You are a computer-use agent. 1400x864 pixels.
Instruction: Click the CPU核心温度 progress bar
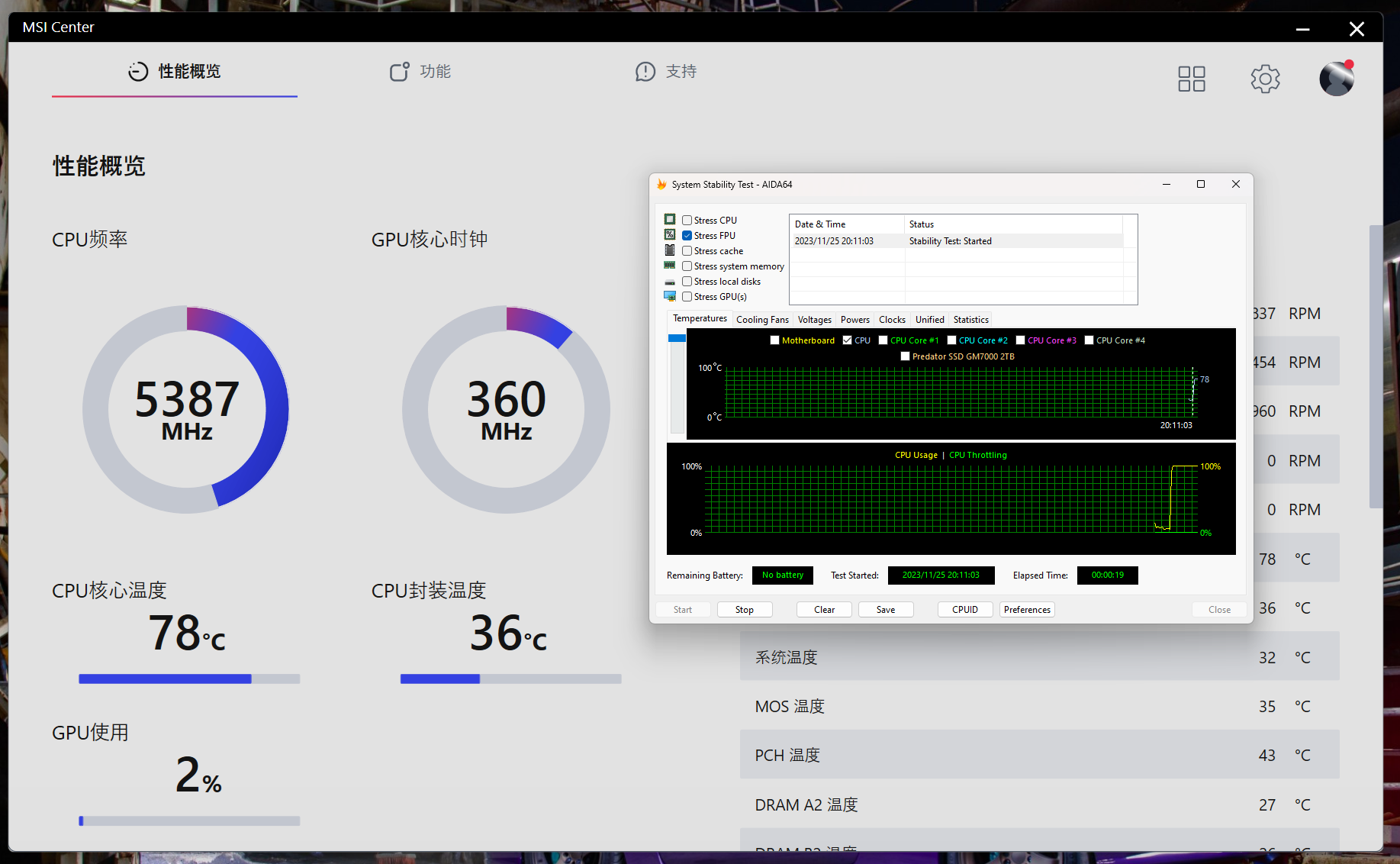(189, 679)
